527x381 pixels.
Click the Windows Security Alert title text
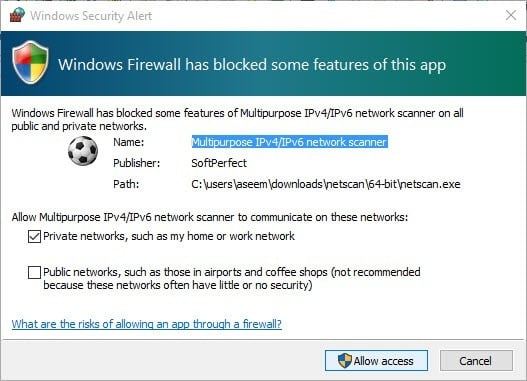tap(91, 16)
